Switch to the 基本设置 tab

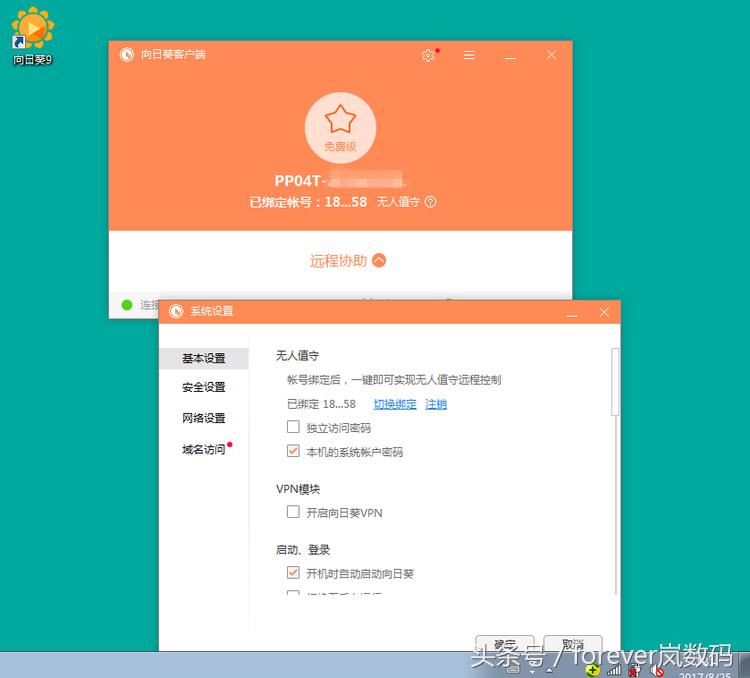tap(204, 358)
